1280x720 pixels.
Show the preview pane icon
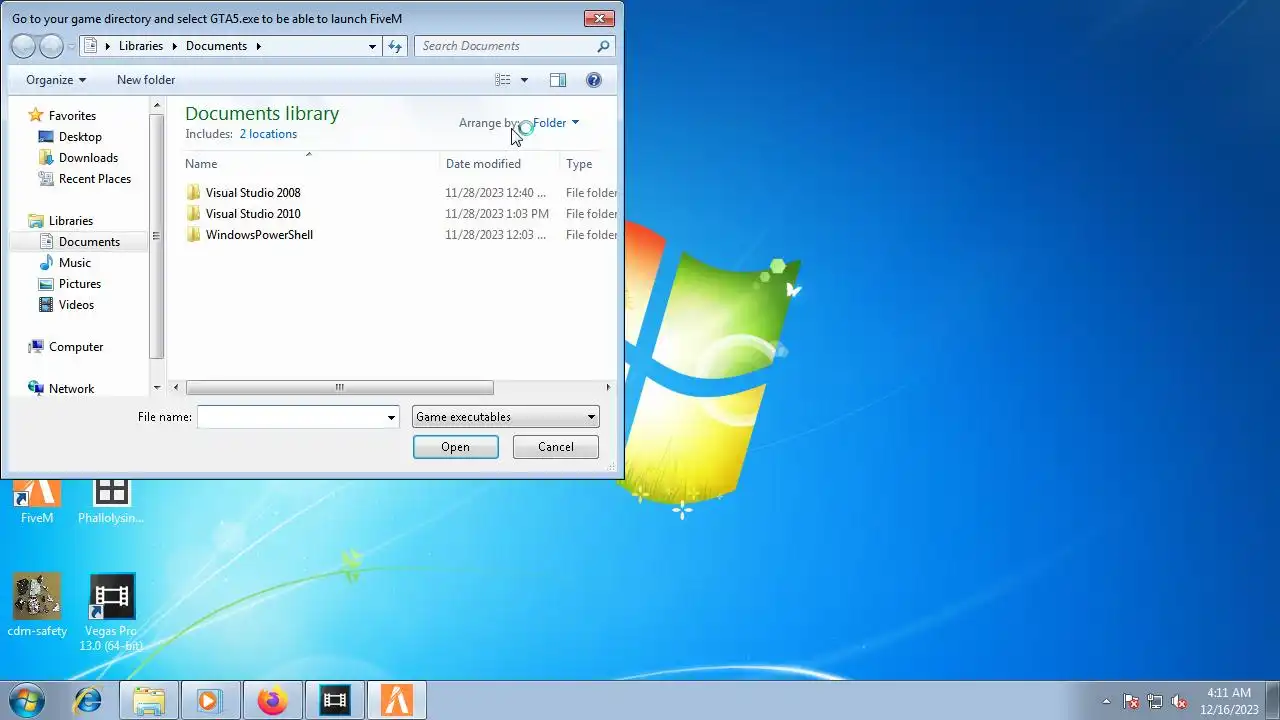click(x=558, y=80)
